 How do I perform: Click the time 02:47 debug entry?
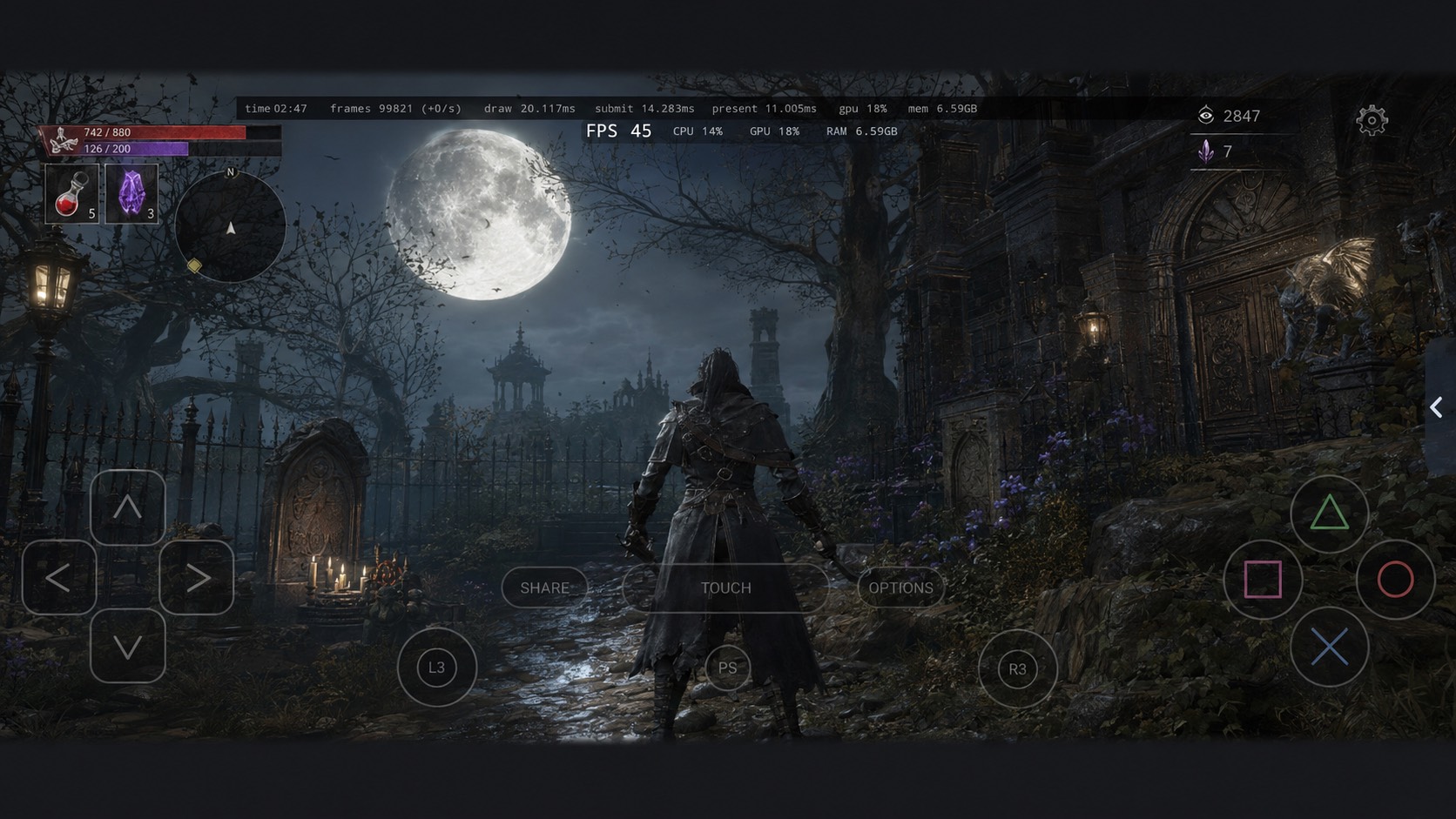pos(276,109)
